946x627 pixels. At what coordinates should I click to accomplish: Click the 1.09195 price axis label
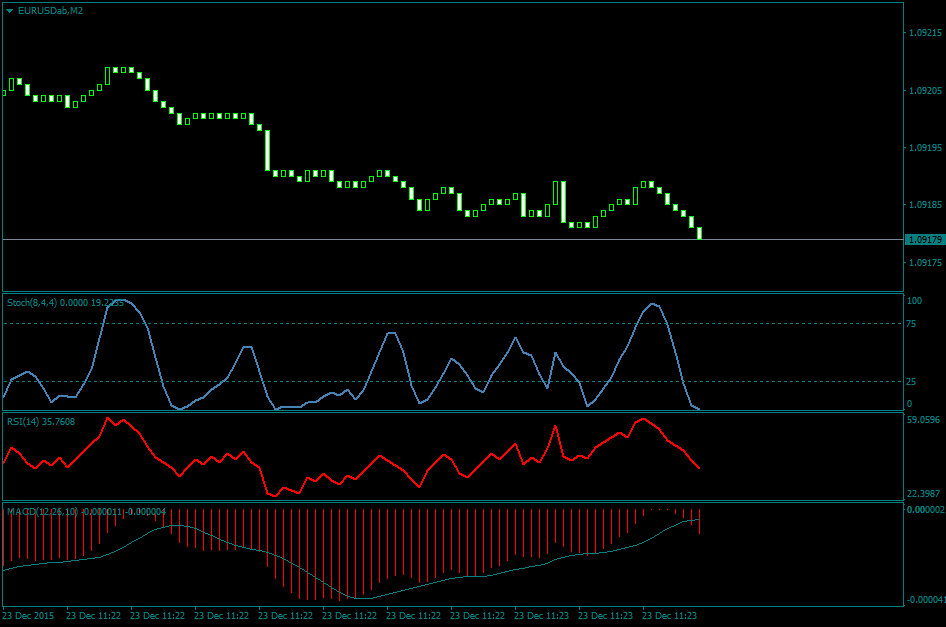click(925, 148)
